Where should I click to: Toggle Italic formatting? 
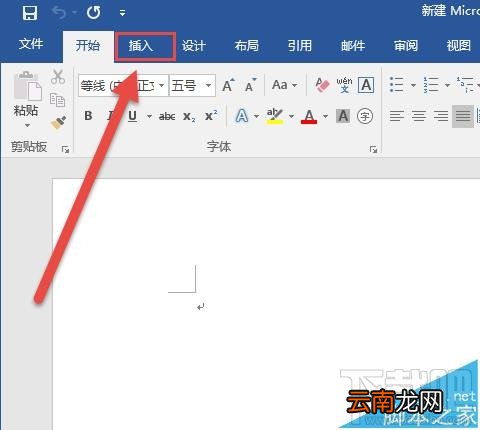111,116
